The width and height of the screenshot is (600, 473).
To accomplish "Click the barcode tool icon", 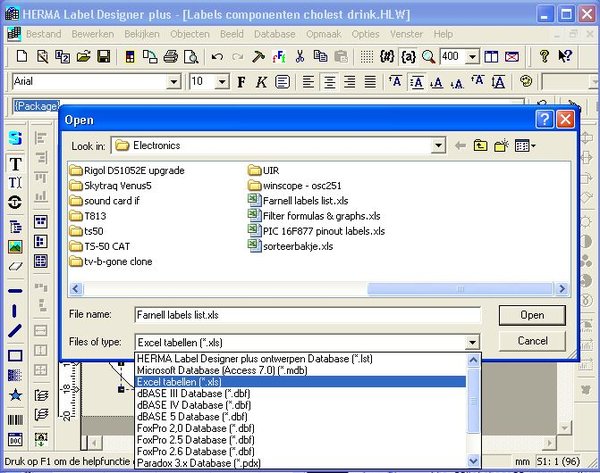I will pos(15,420).
